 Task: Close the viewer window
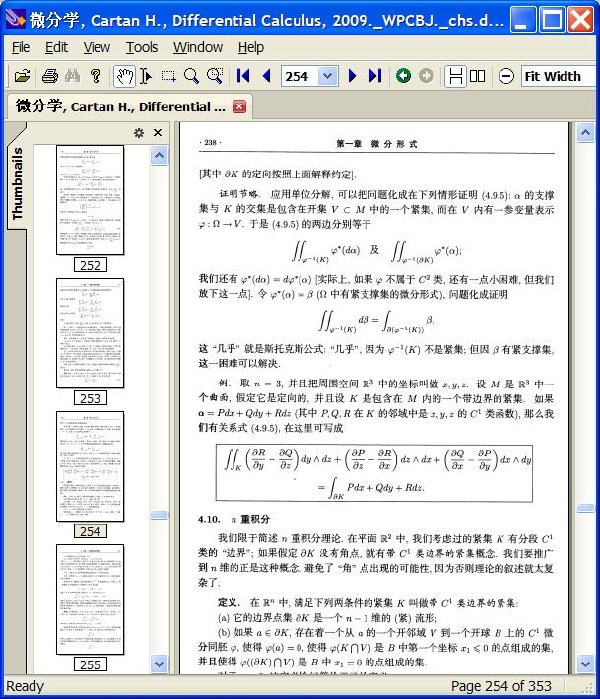pos(580,20)
